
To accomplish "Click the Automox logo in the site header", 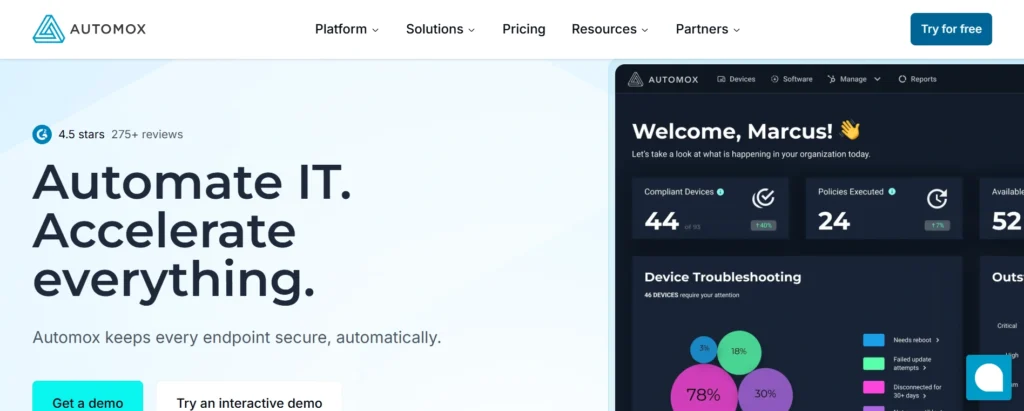I will point(89,29).
